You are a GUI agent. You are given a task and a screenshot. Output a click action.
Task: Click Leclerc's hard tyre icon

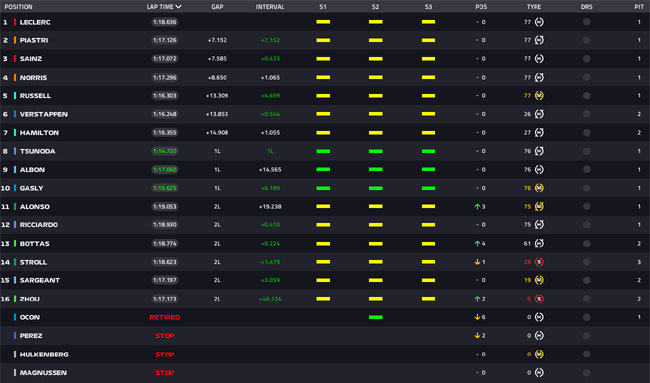[539, 22]
